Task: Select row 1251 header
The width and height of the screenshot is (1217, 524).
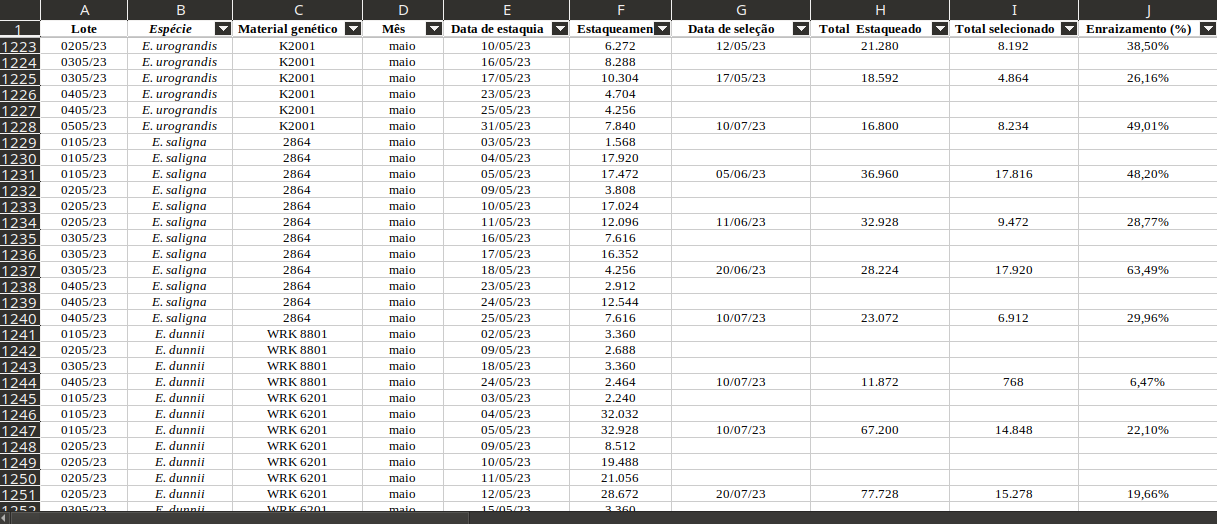Action: (x=20, y=494)
